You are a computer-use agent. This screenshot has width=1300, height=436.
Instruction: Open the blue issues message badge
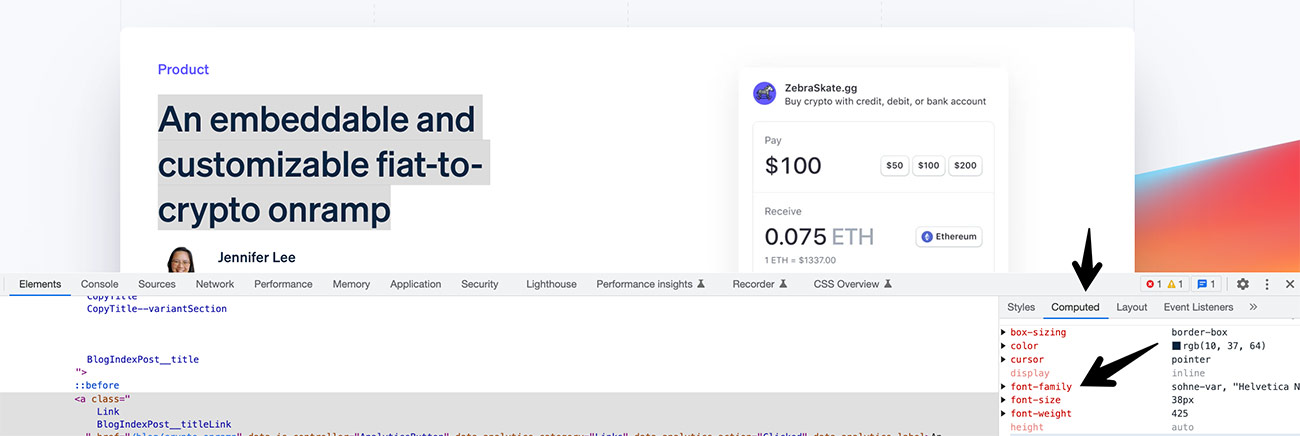pyautogui.click(x=1207, y=284)
